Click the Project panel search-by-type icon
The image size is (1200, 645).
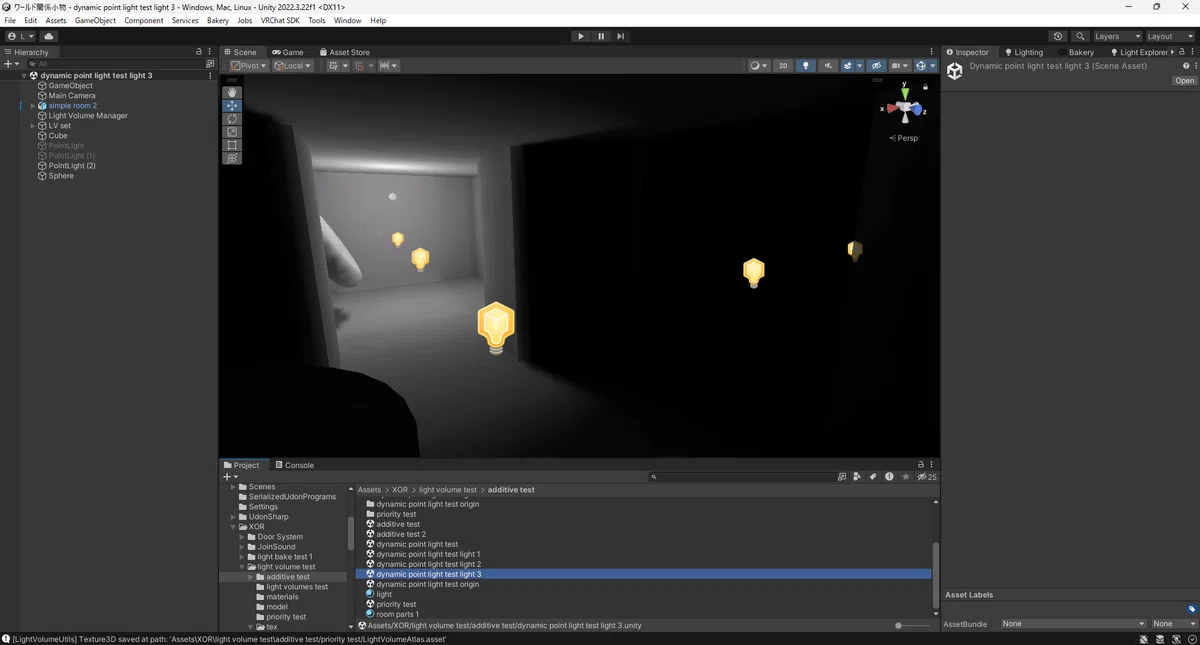pos(857,477)
